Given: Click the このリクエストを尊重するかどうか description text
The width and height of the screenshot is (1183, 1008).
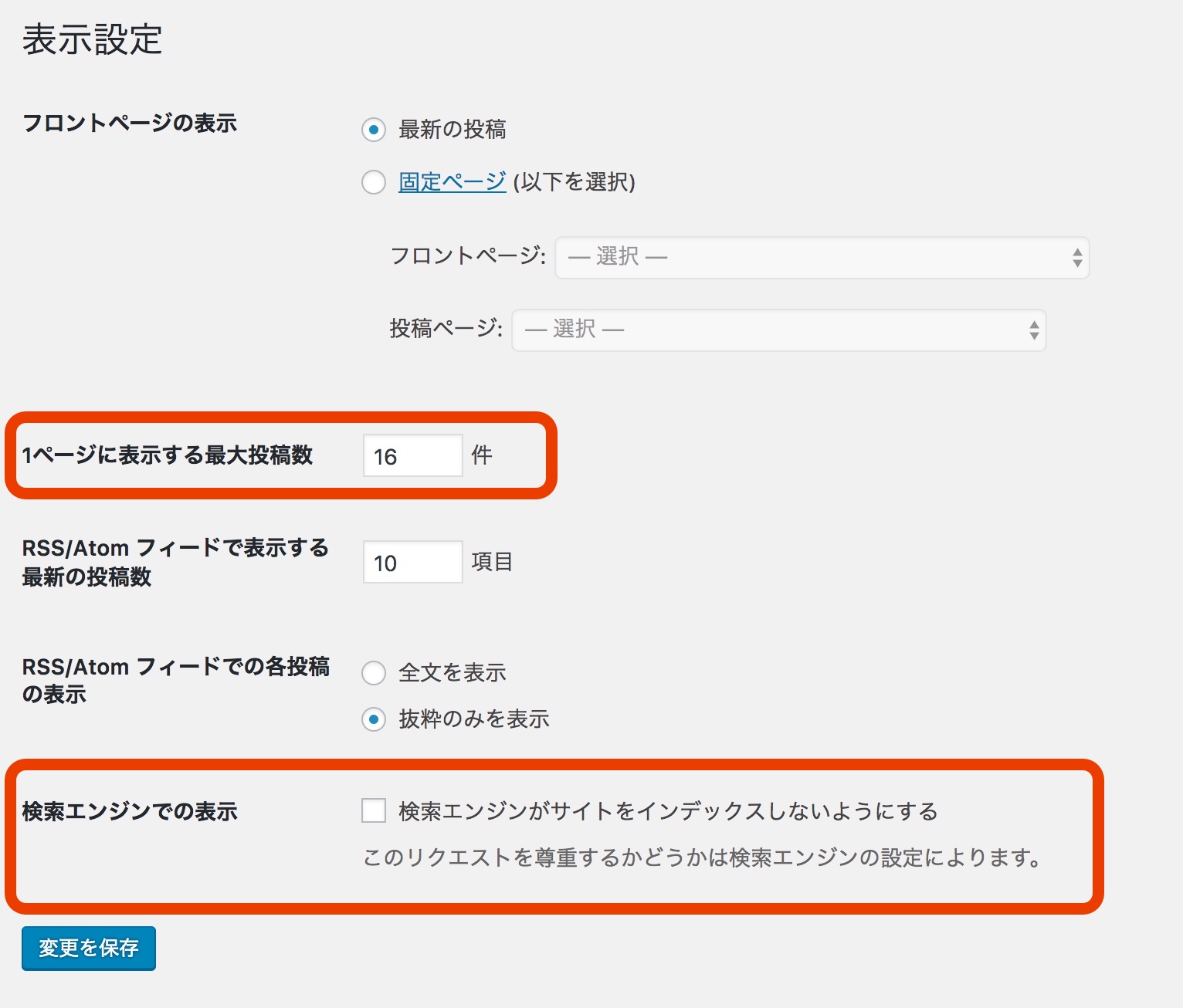Looking at the screenshot, I should 703,857.
